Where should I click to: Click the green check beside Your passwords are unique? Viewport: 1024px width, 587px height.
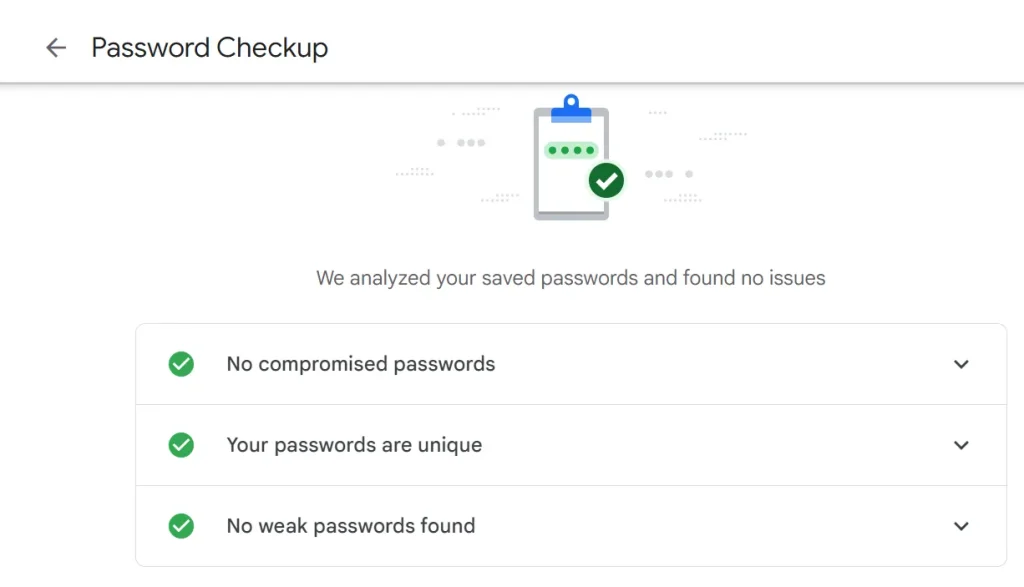(x=181, y=445)
